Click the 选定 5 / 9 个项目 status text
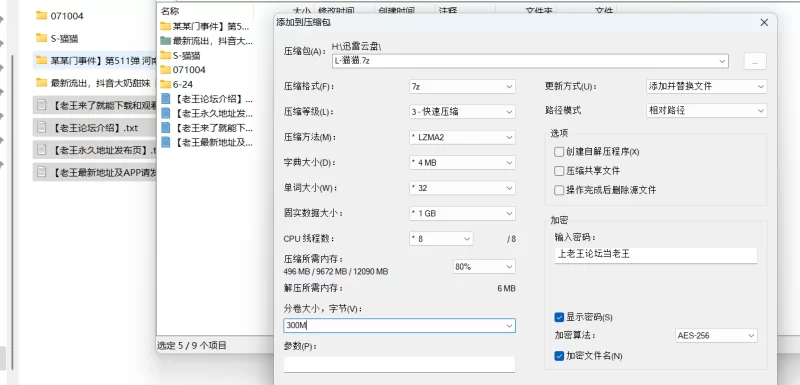800x385 pixels. pos(192,345)
